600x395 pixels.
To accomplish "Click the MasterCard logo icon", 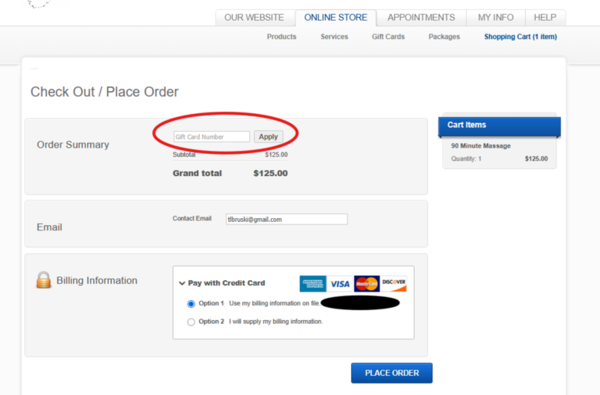I will click(367, 284).
